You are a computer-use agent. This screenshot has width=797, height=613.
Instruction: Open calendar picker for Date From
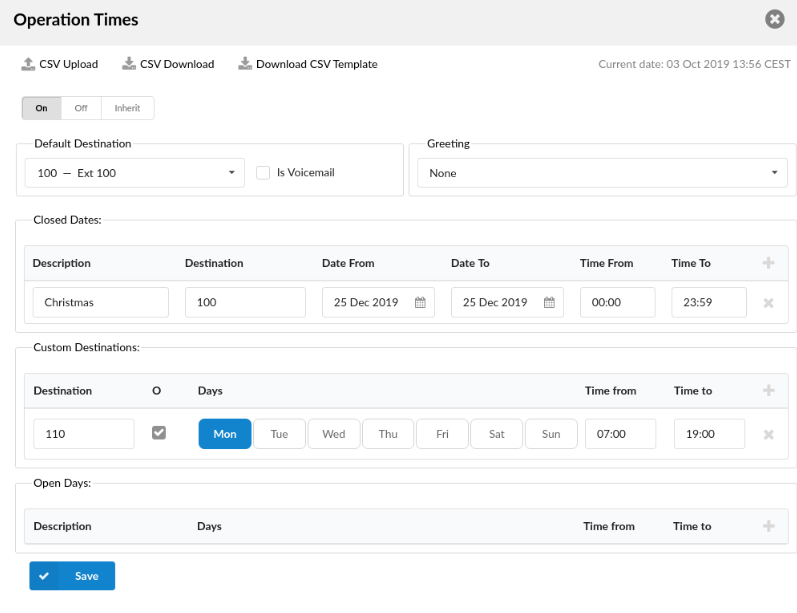click(420, 302)
